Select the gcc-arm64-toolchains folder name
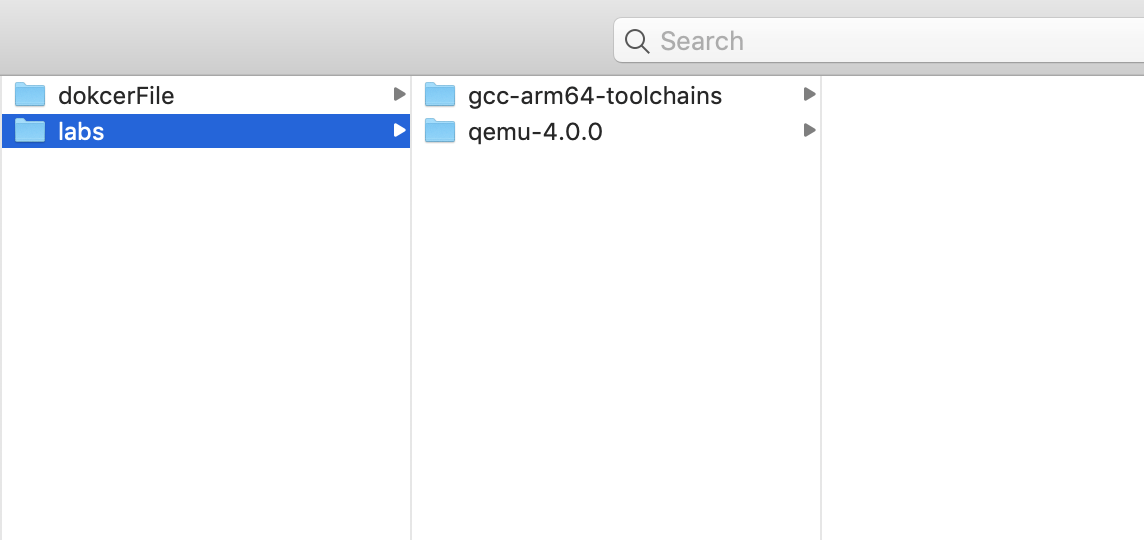The image size is (1144, 540). (595, 96)
